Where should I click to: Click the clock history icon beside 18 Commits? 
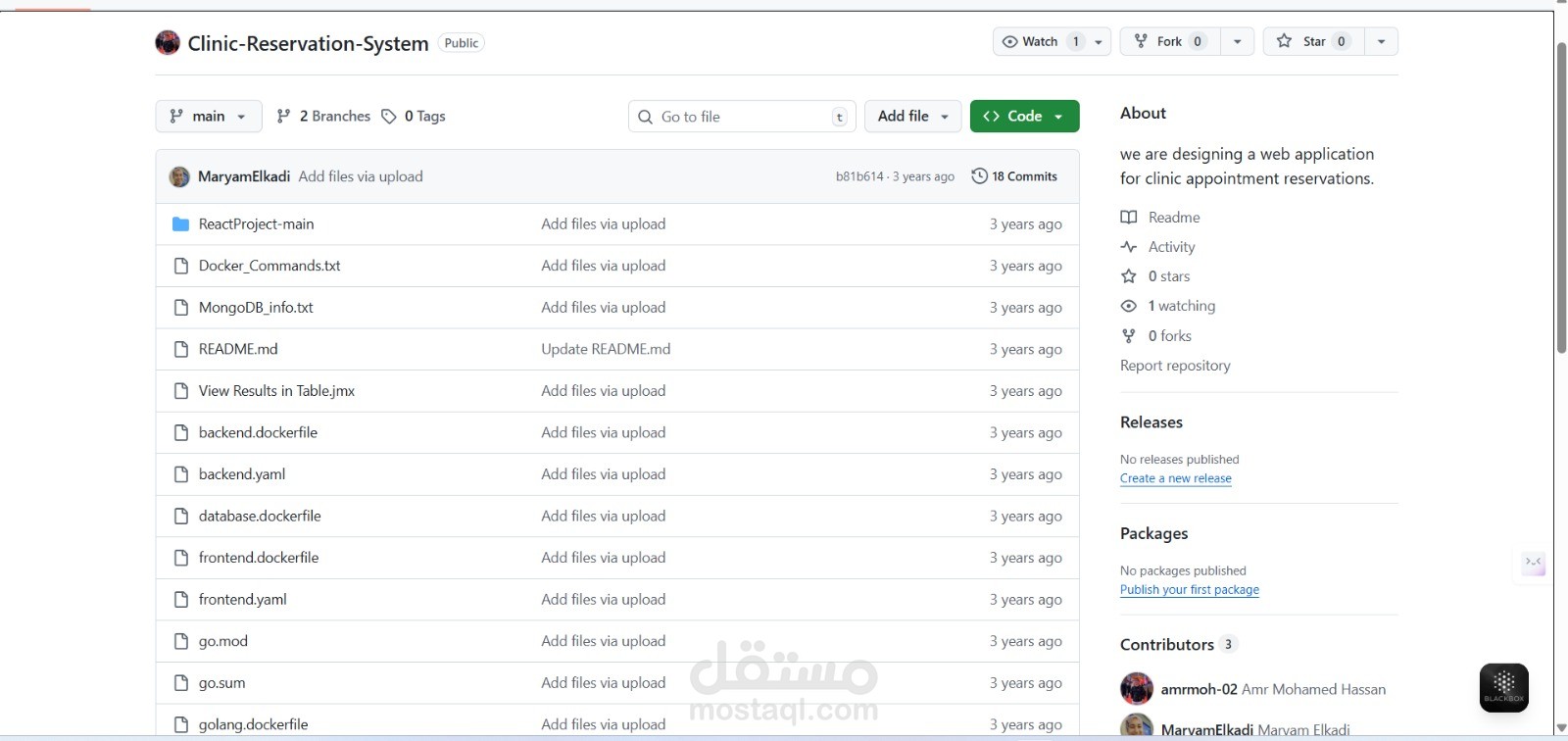(x=979, y=175)
